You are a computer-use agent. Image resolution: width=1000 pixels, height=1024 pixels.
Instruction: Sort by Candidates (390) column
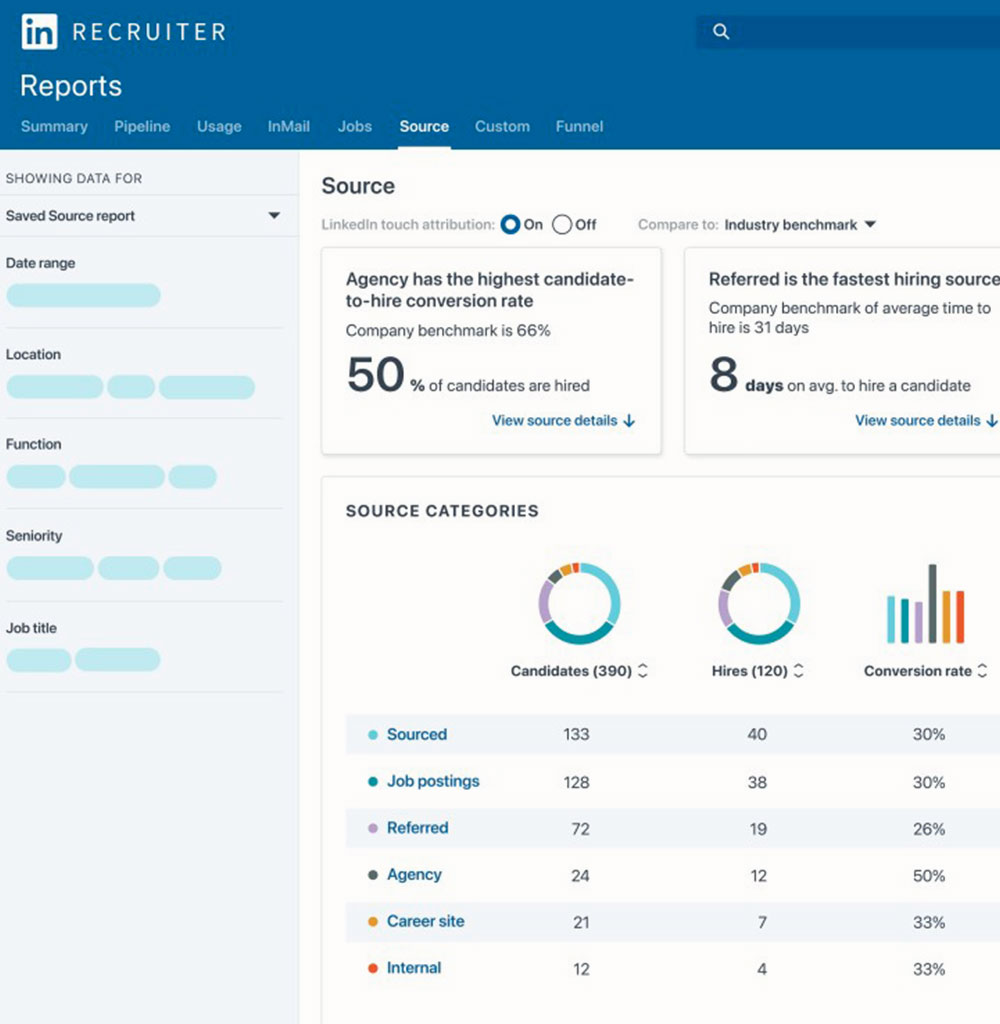pos(643,671)
